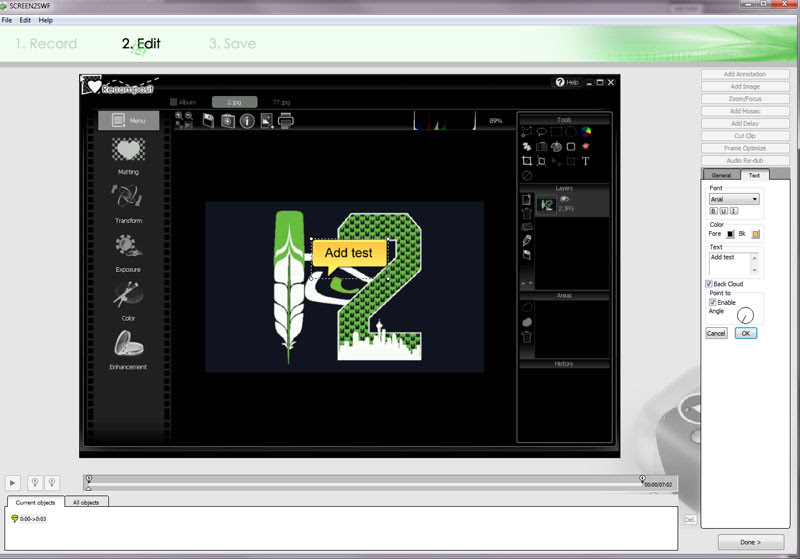Click the print toolbar icon
The height and width of the screenshot is (559, 800).
[286, 121]
